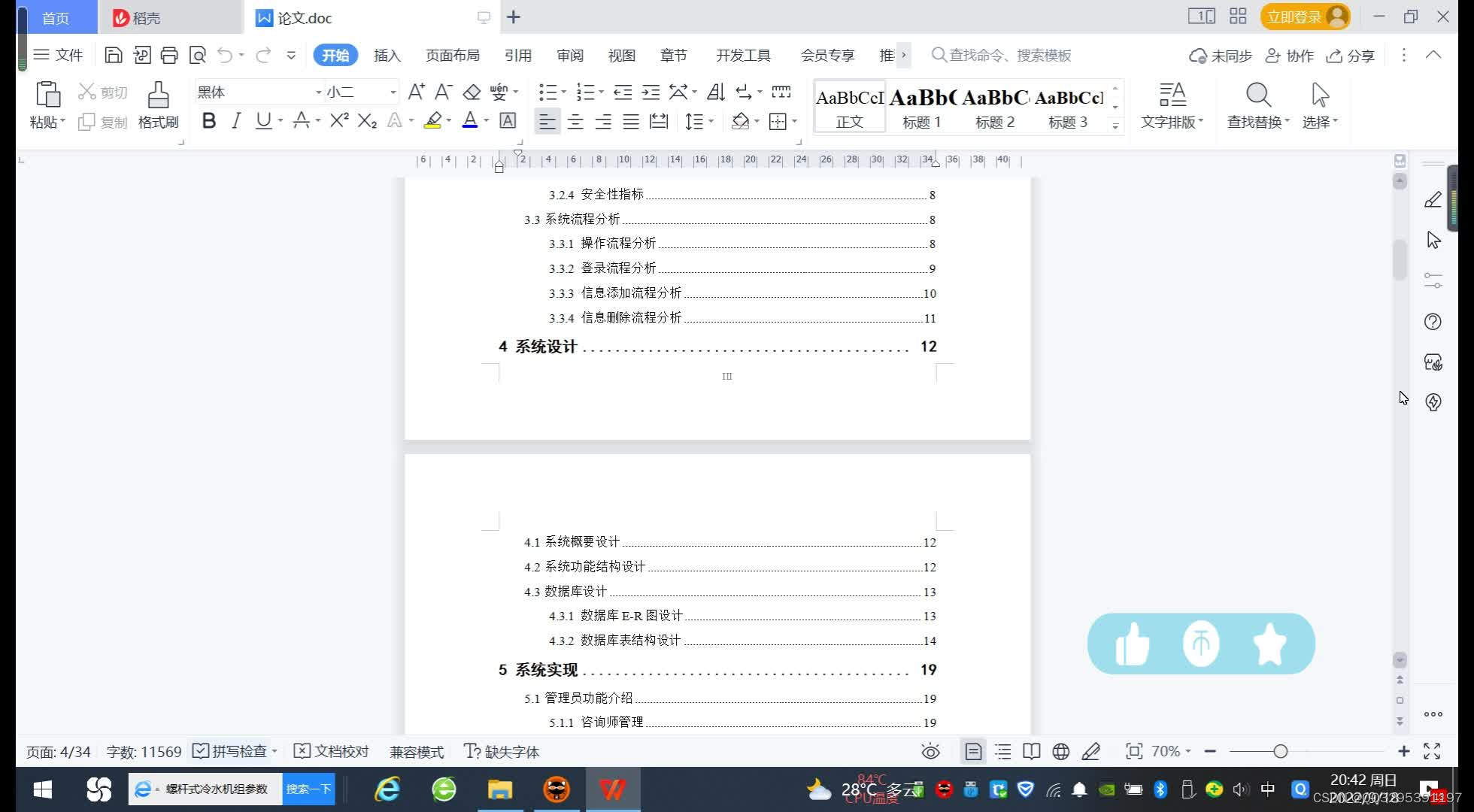
Task: Click the Undo arrow
Action: [x=225, y=55]
